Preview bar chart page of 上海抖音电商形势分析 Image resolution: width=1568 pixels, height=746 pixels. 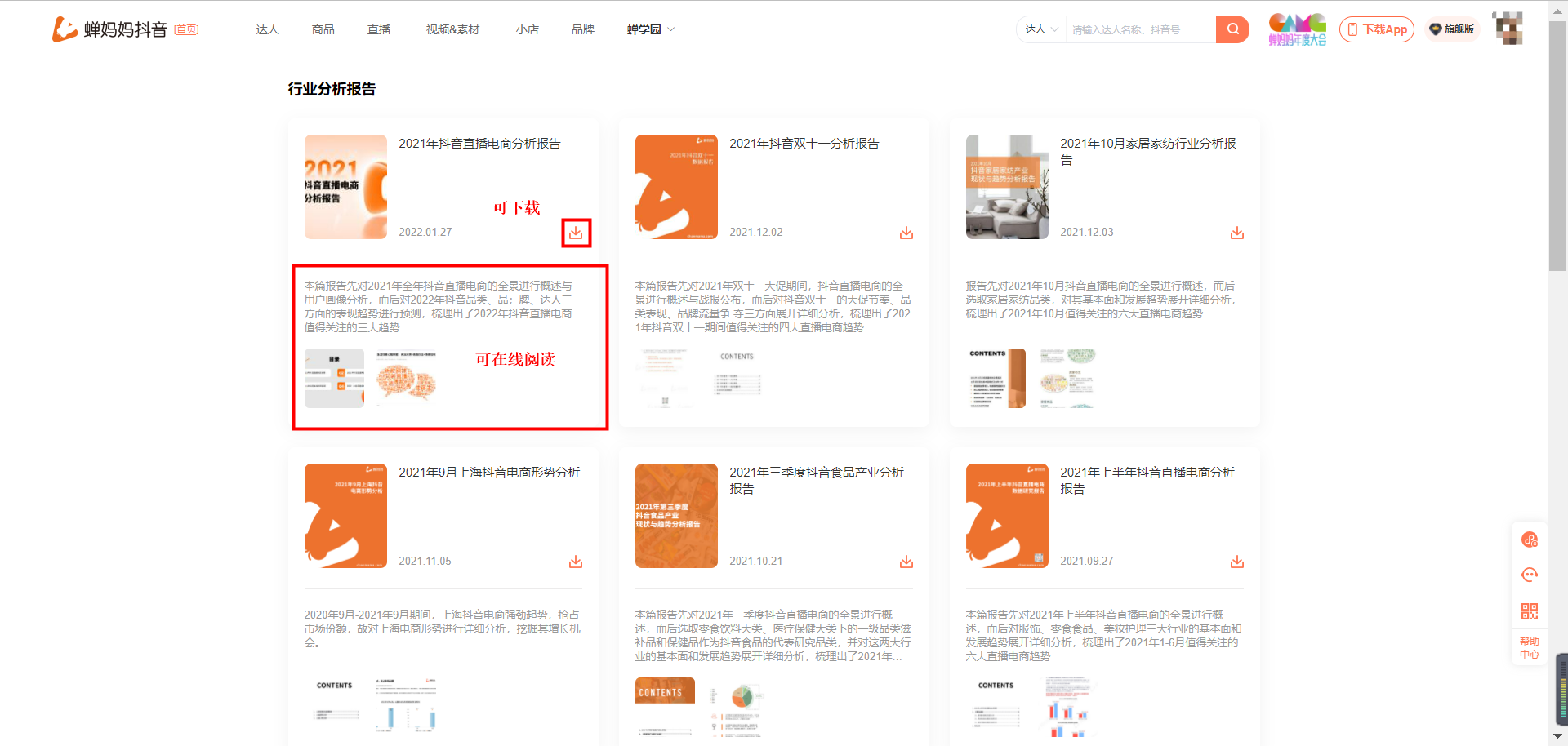[407, 707]
